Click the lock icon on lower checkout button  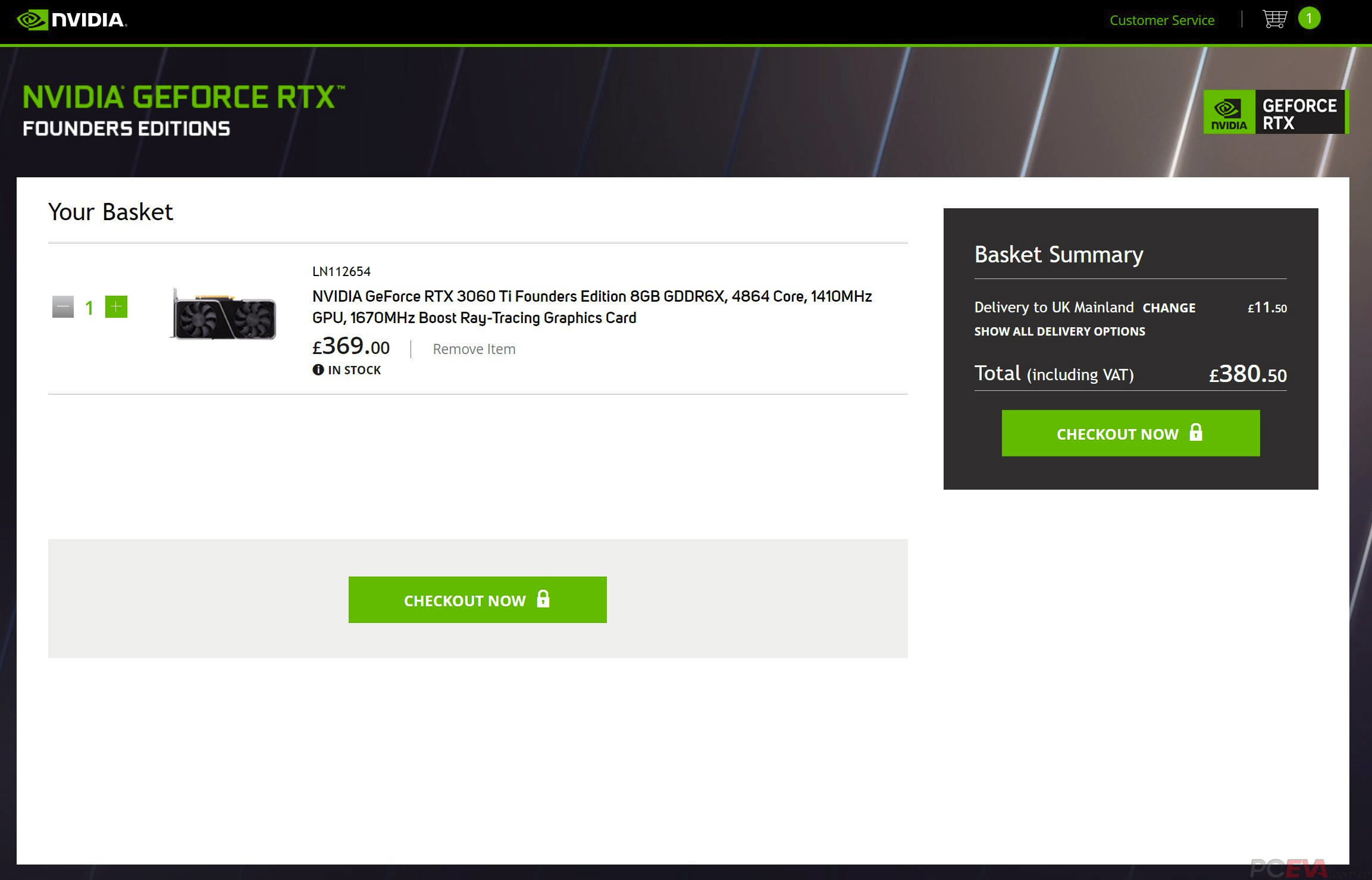[x=543, y=599]
